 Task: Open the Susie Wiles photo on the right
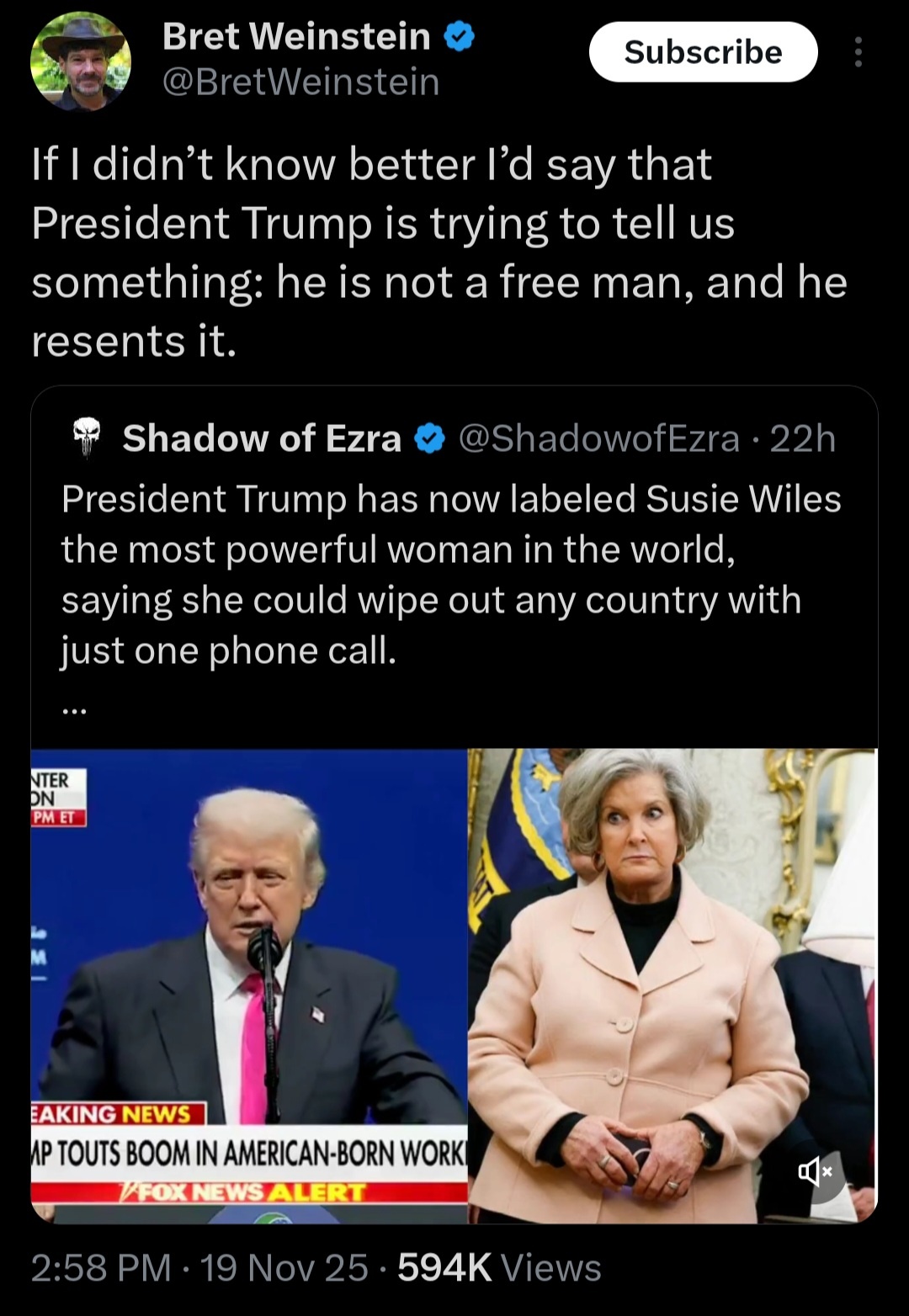(672, 985)
